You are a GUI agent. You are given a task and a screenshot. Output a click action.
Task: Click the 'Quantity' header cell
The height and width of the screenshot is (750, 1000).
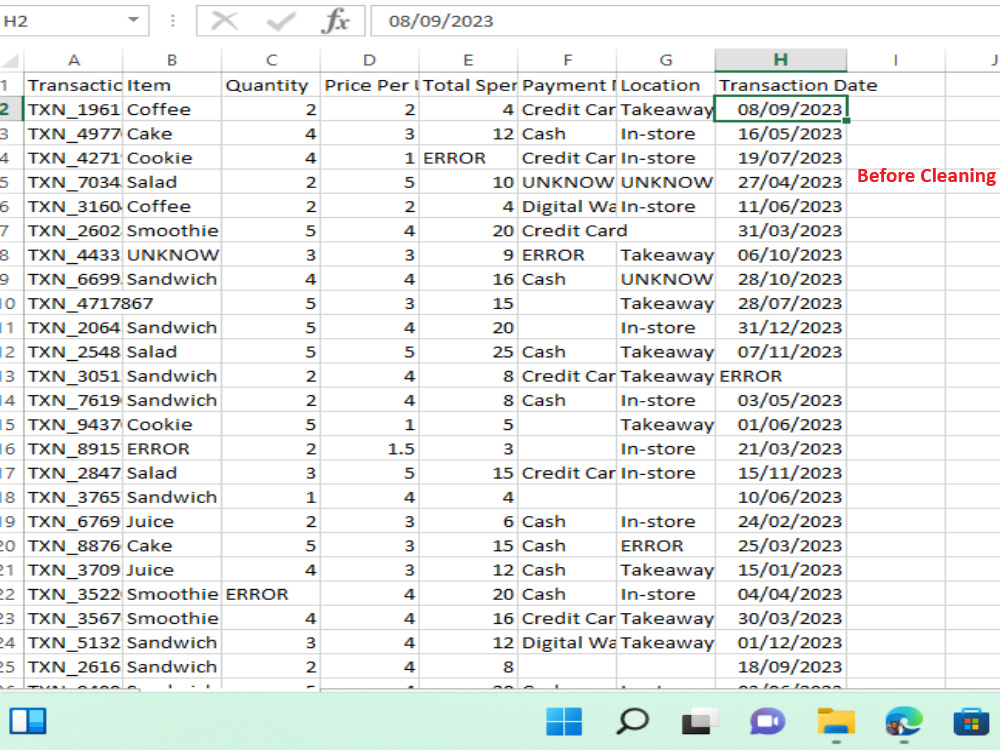[271, 85]
